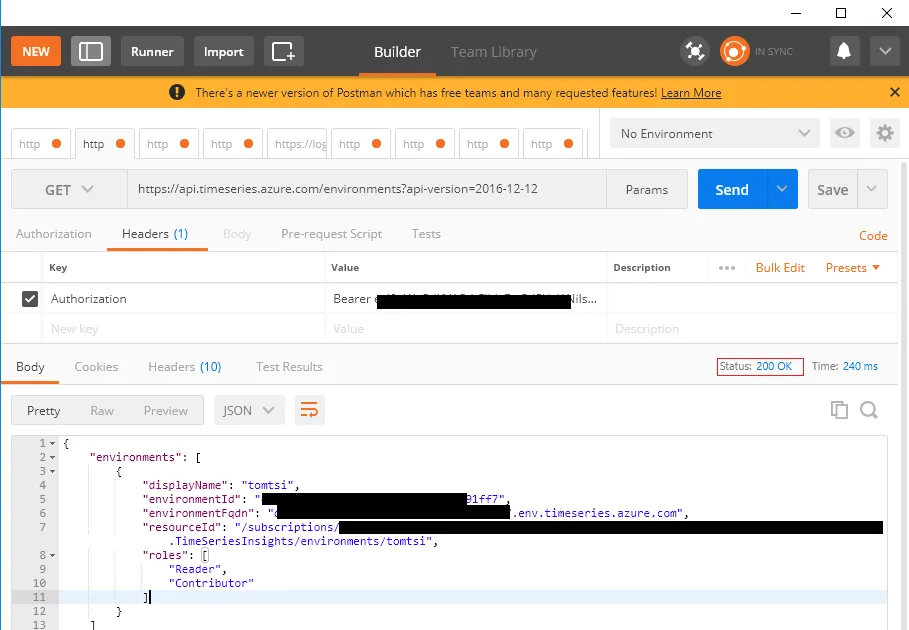Open the header table three-dots options
This screenshot has width=909, height=630.
[x=726, y=268]
